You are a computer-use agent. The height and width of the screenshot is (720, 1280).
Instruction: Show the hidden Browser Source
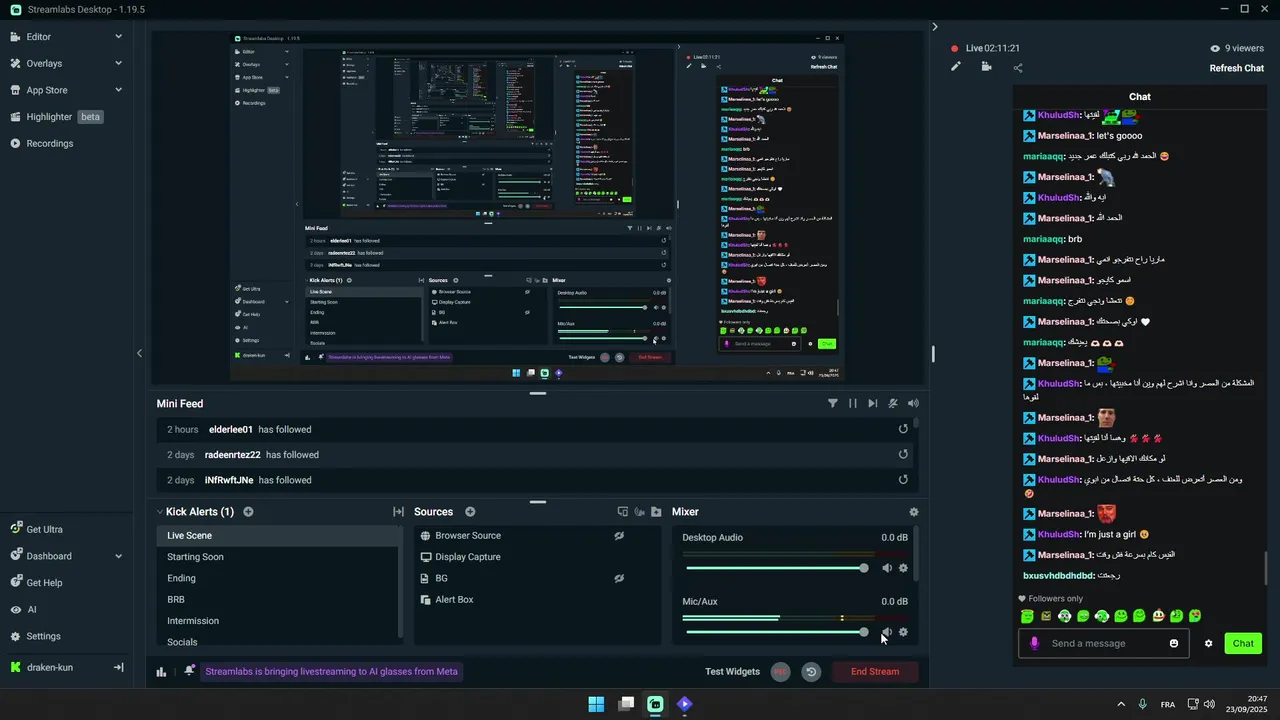619,536
